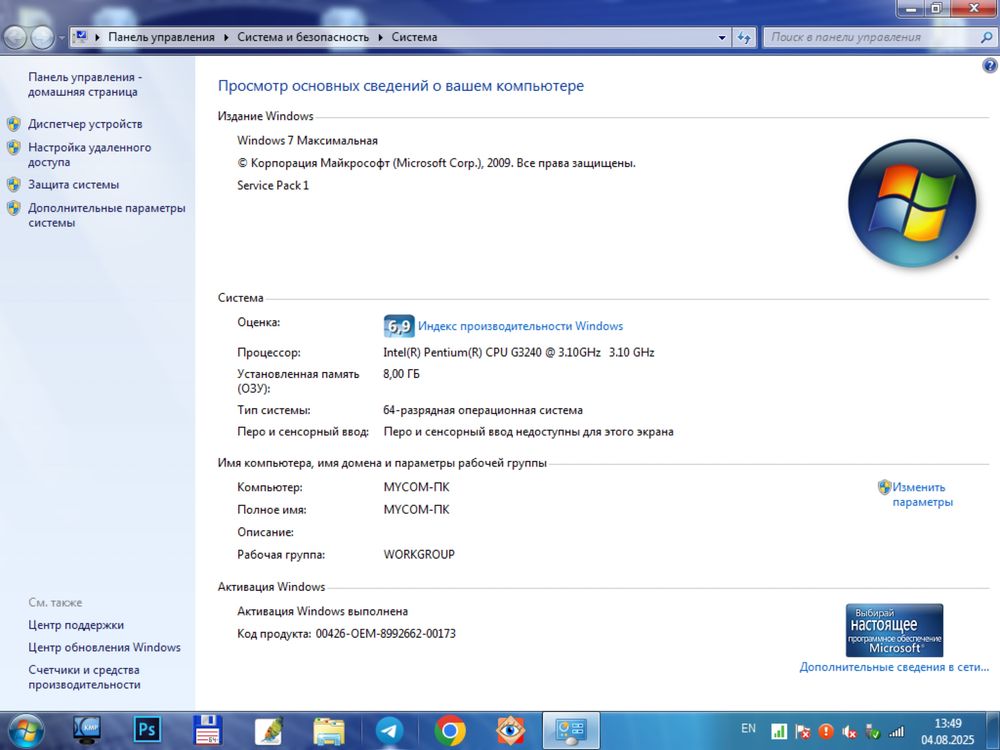Screen dimensions: 1000x750
Task: Open the parrot paint program on taskbar
Action: (x=269, y=731)
